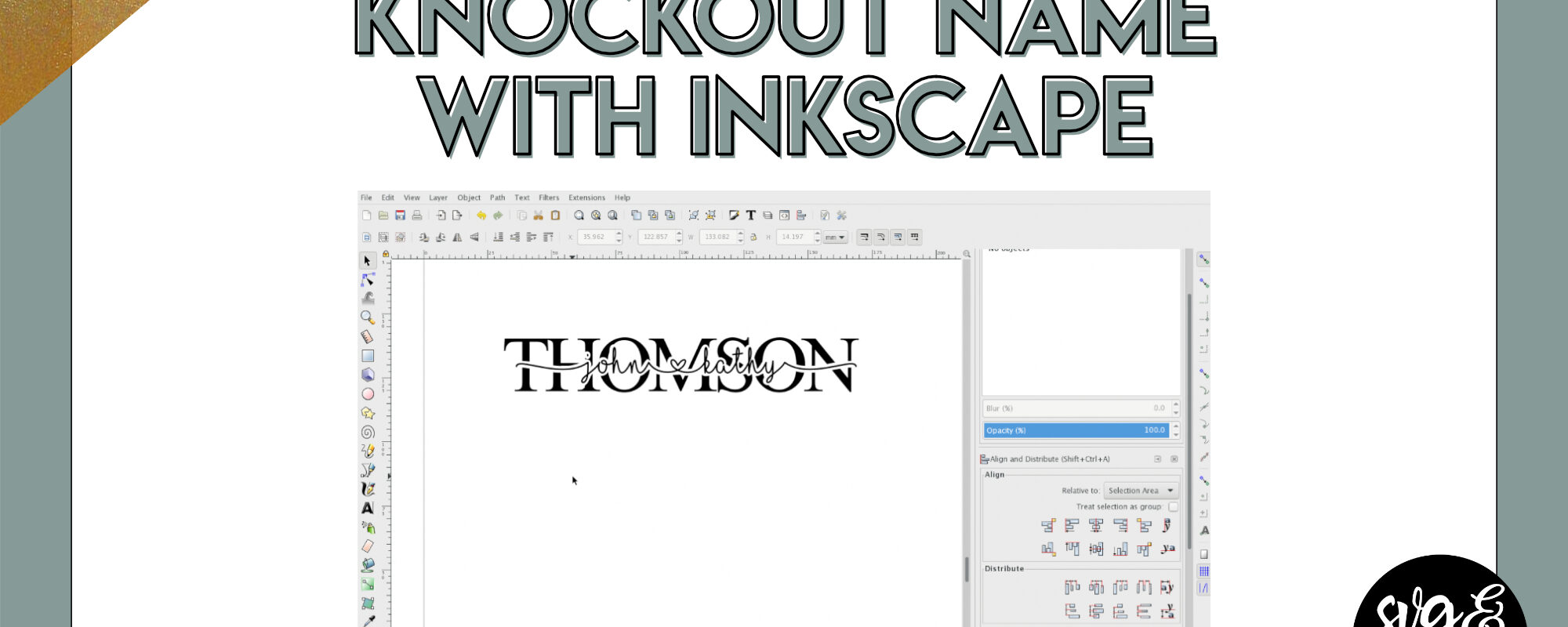Screen dimensions: 1568x627
Task: Open the Extensions menu
Action: [587, 198]
